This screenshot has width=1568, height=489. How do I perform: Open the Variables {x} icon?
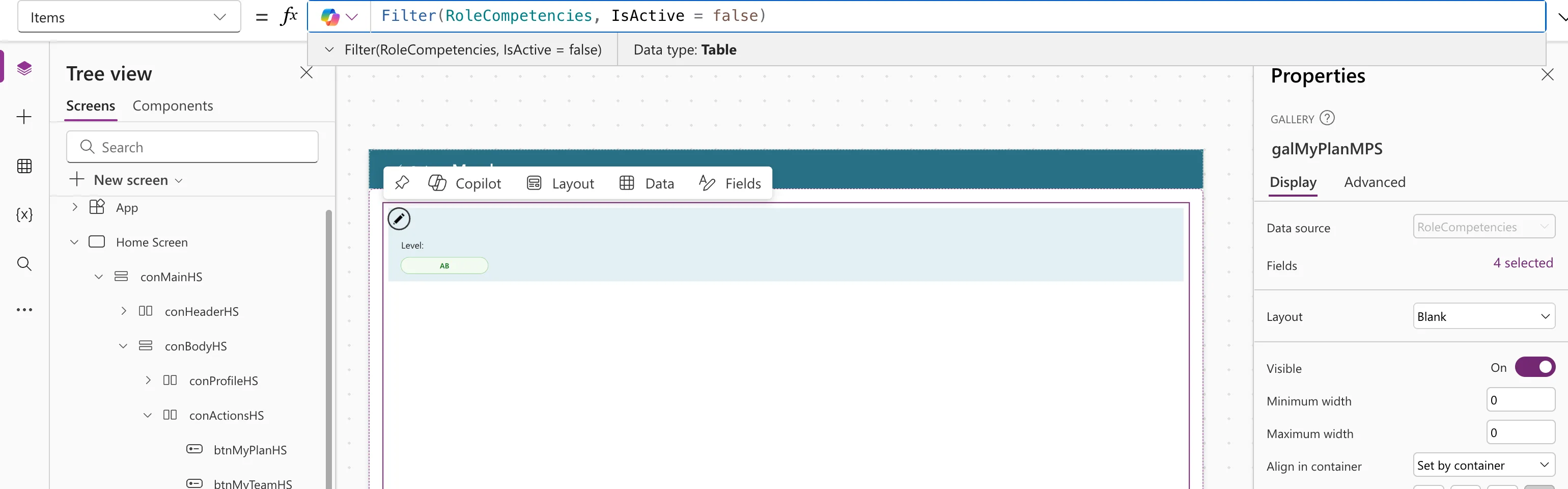point(24,214)
